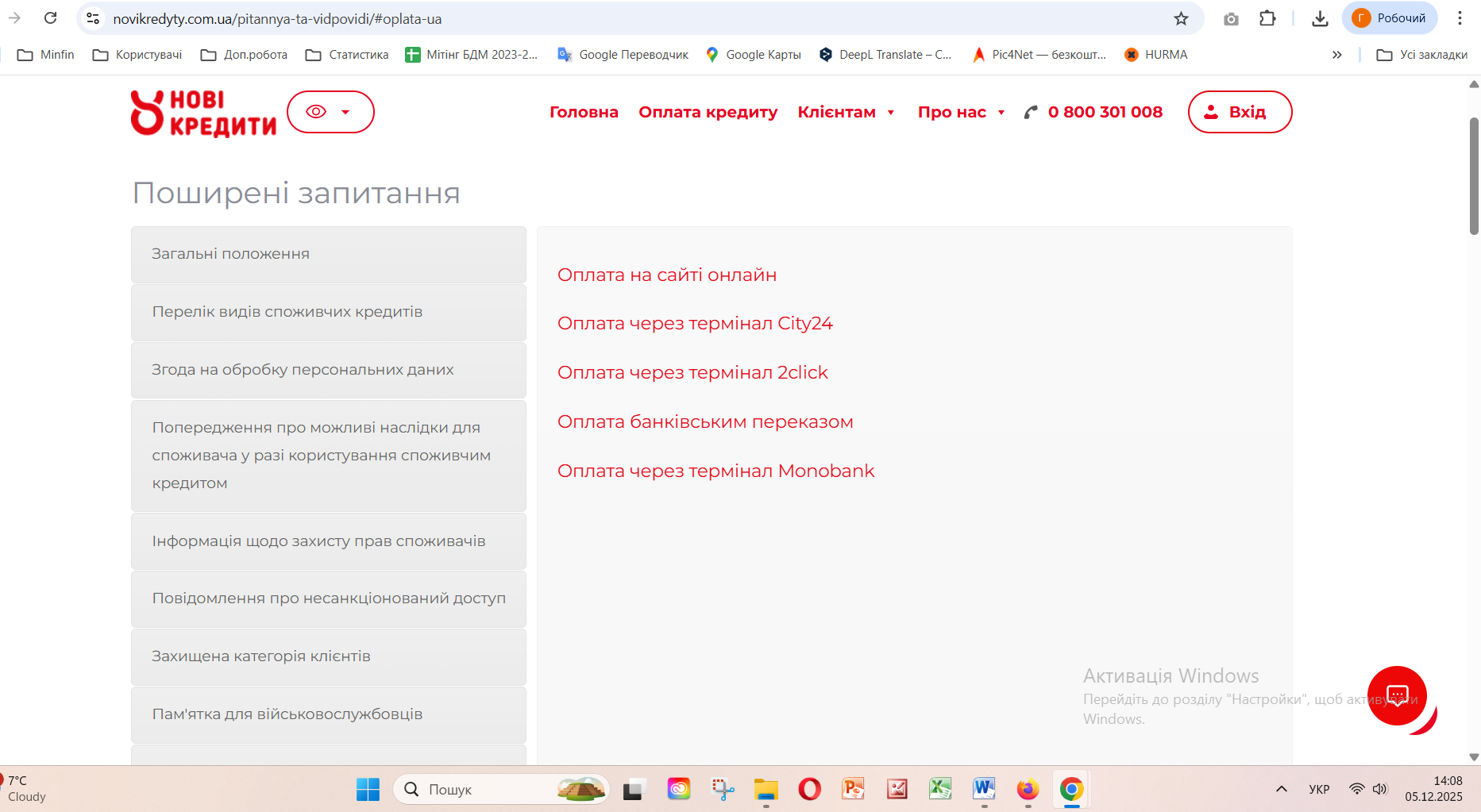Expand Оплата через термінал Monobank question
This screenshot has width=1481, height=812.
[715, 471]
